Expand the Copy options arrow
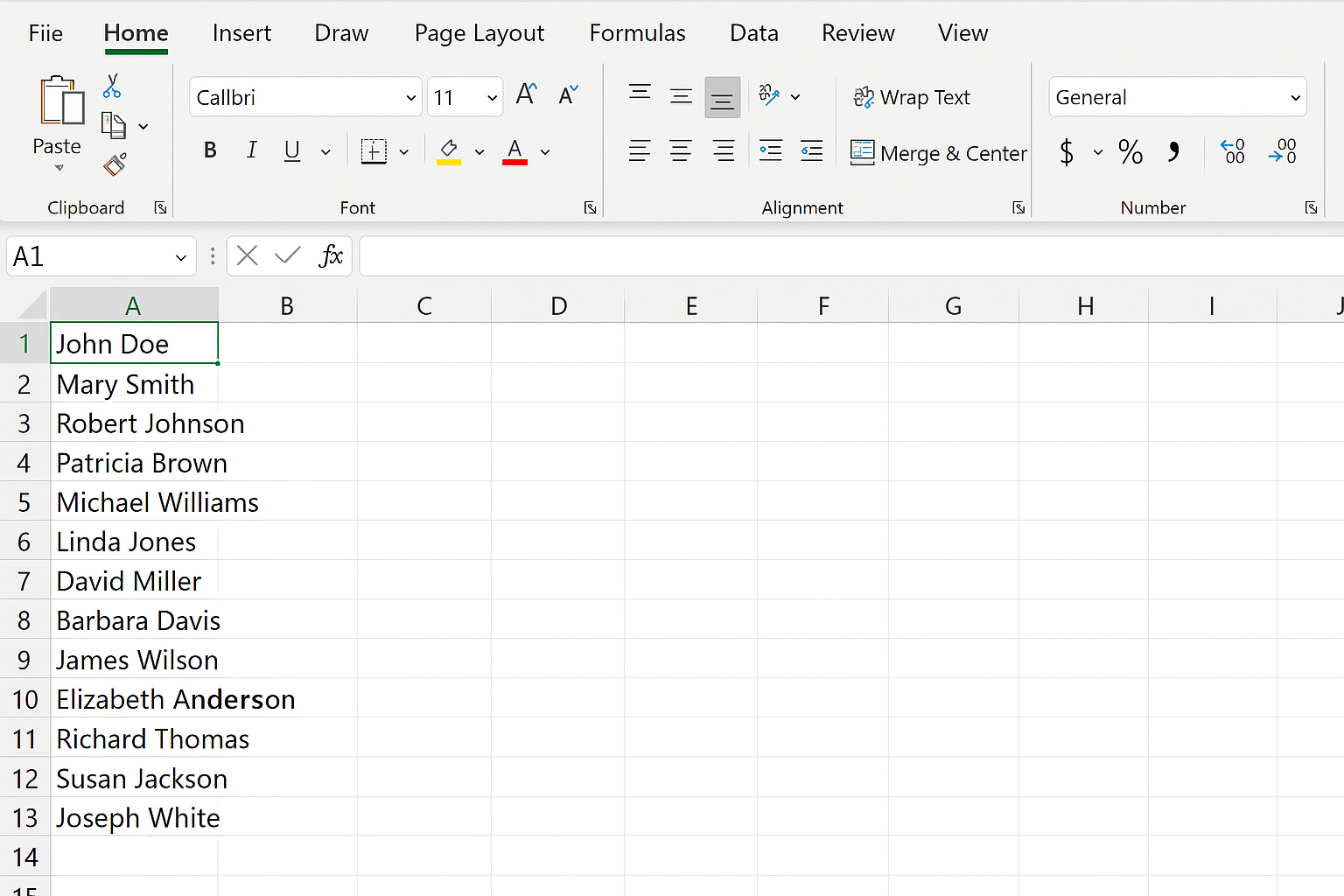This screenshot has height=896, width=1344. click(143, 127)
